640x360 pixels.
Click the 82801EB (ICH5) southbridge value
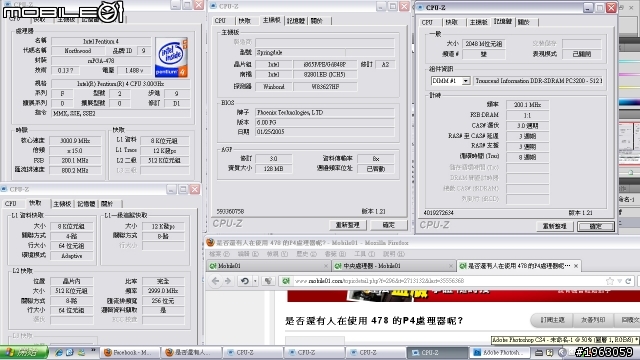tap(325, 75)
